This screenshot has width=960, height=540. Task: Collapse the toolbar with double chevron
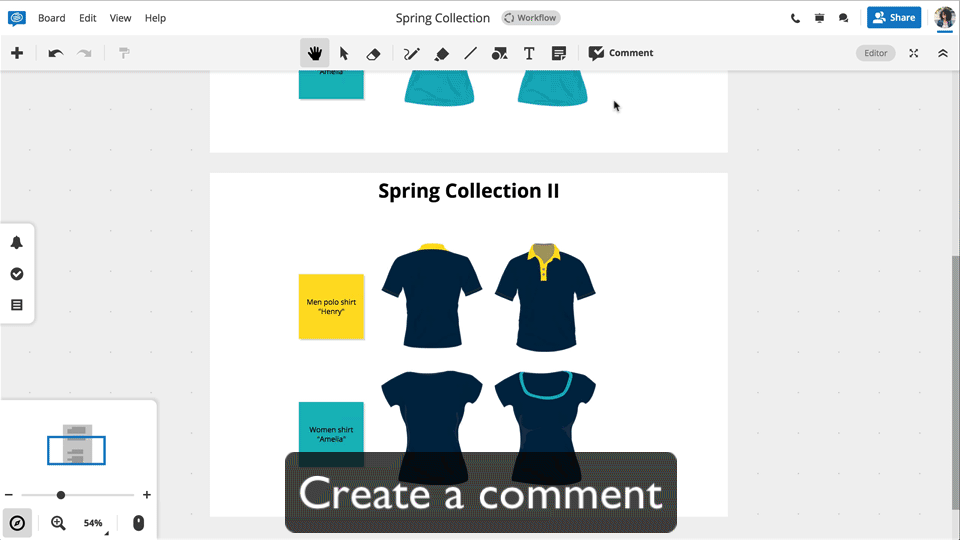pyautogui.click(x=943, y=53)
